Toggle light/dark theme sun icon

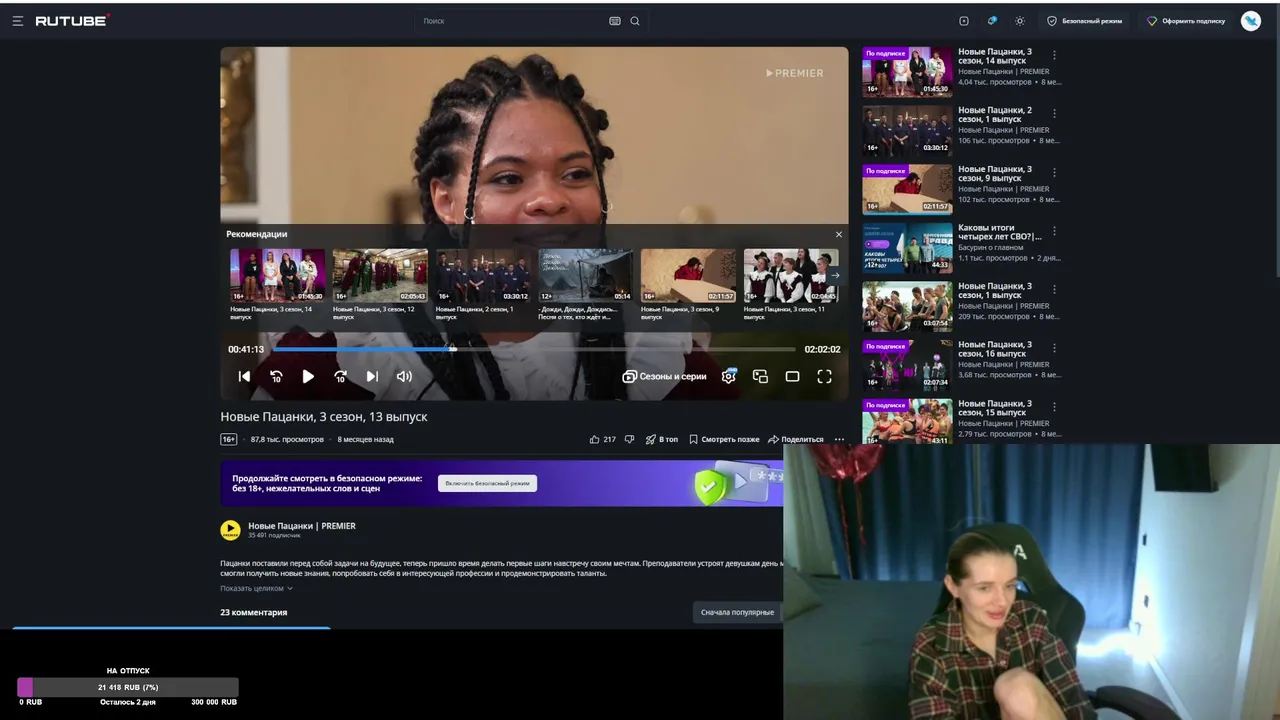pyautogui.click(x=1020, y=21)
